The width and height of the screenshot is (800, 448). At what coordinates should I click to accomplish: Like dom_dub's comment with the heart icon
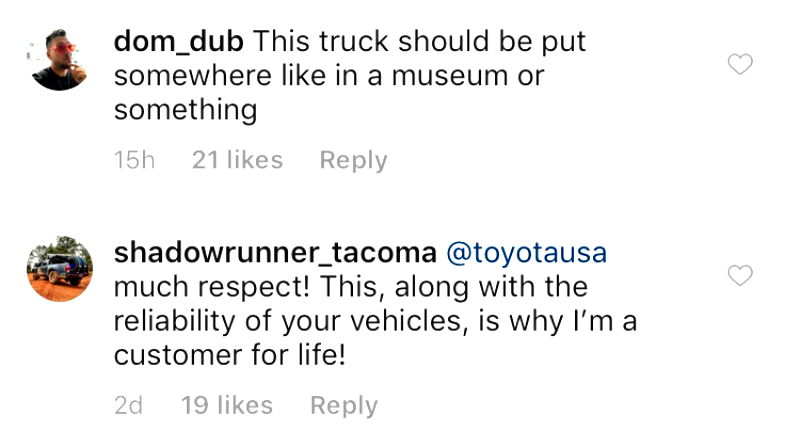coord(739,66)
